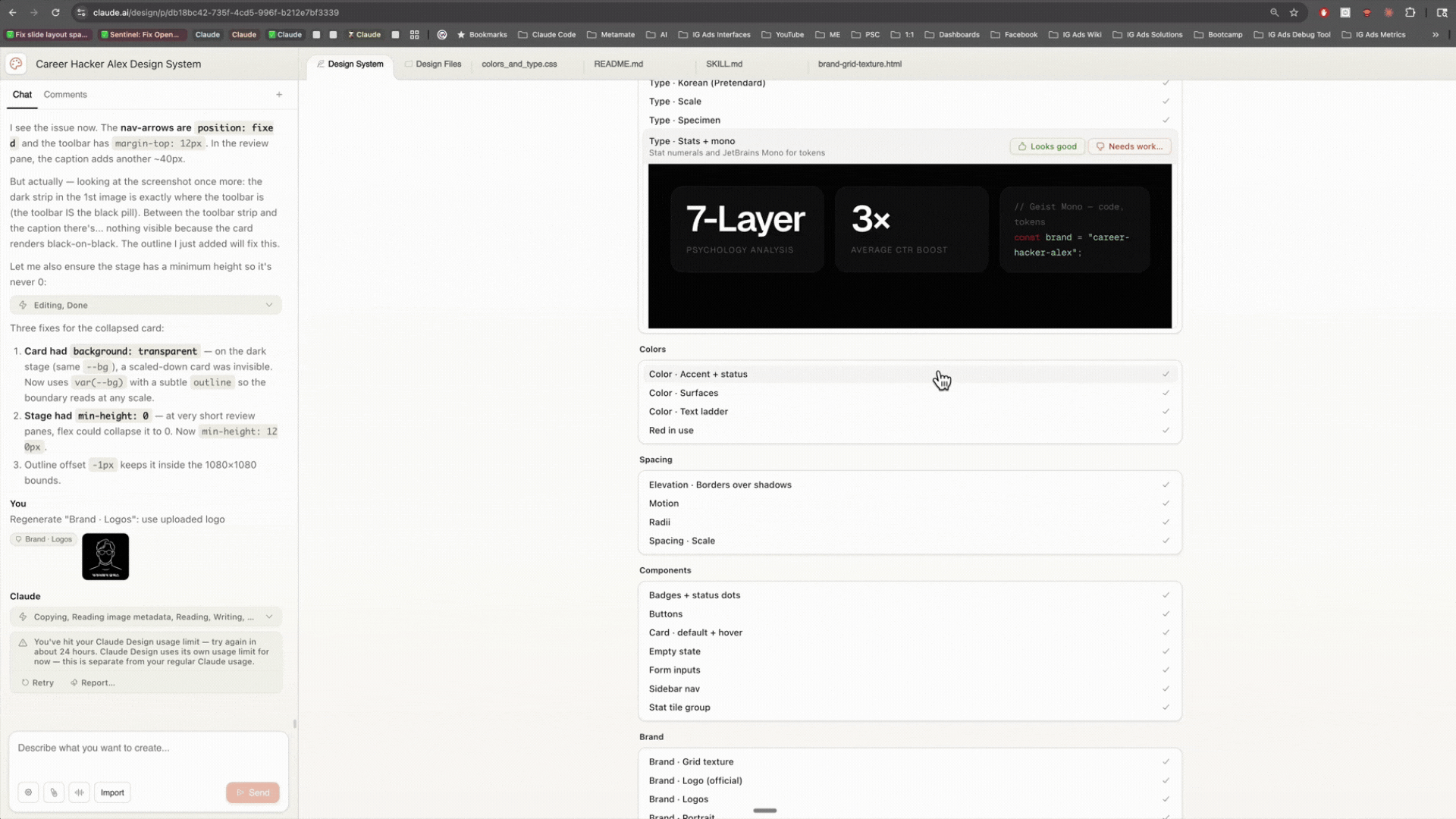
Task: Open the tab groups grid icon in bookmarks bar
Action: 414,34
